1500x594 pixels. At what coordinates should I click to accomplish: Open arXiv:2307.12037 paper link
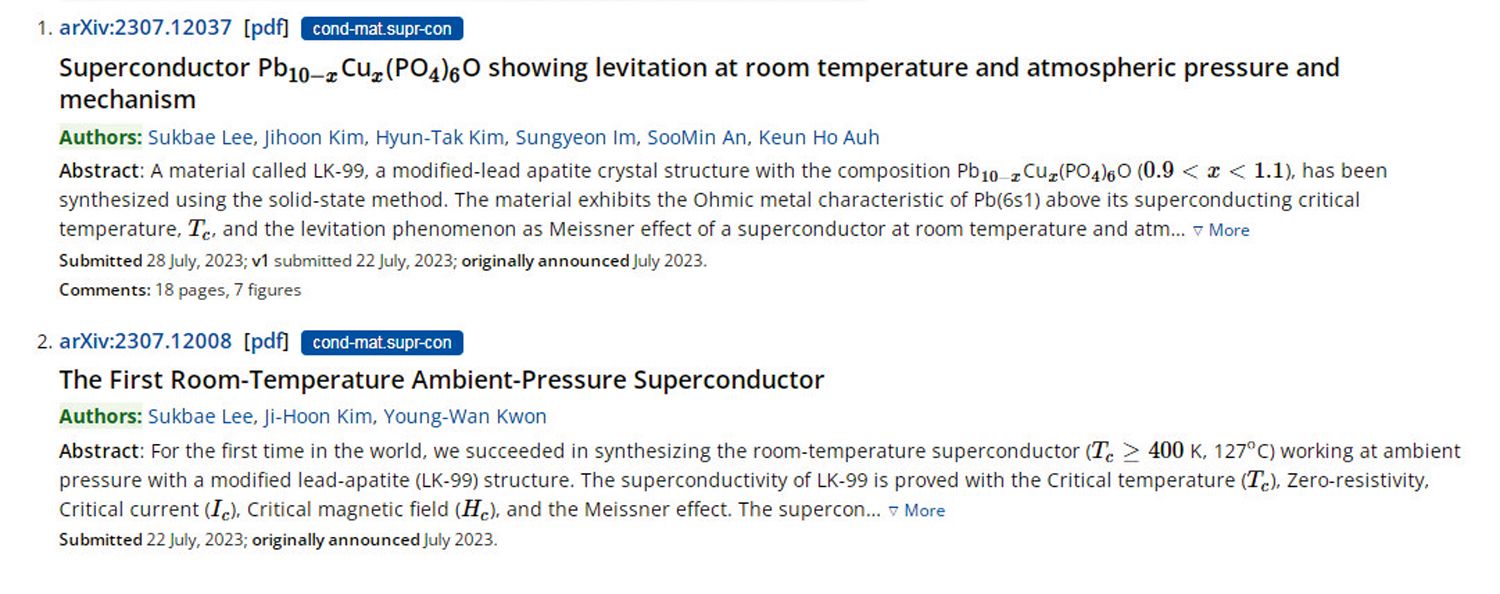point(145,28)
